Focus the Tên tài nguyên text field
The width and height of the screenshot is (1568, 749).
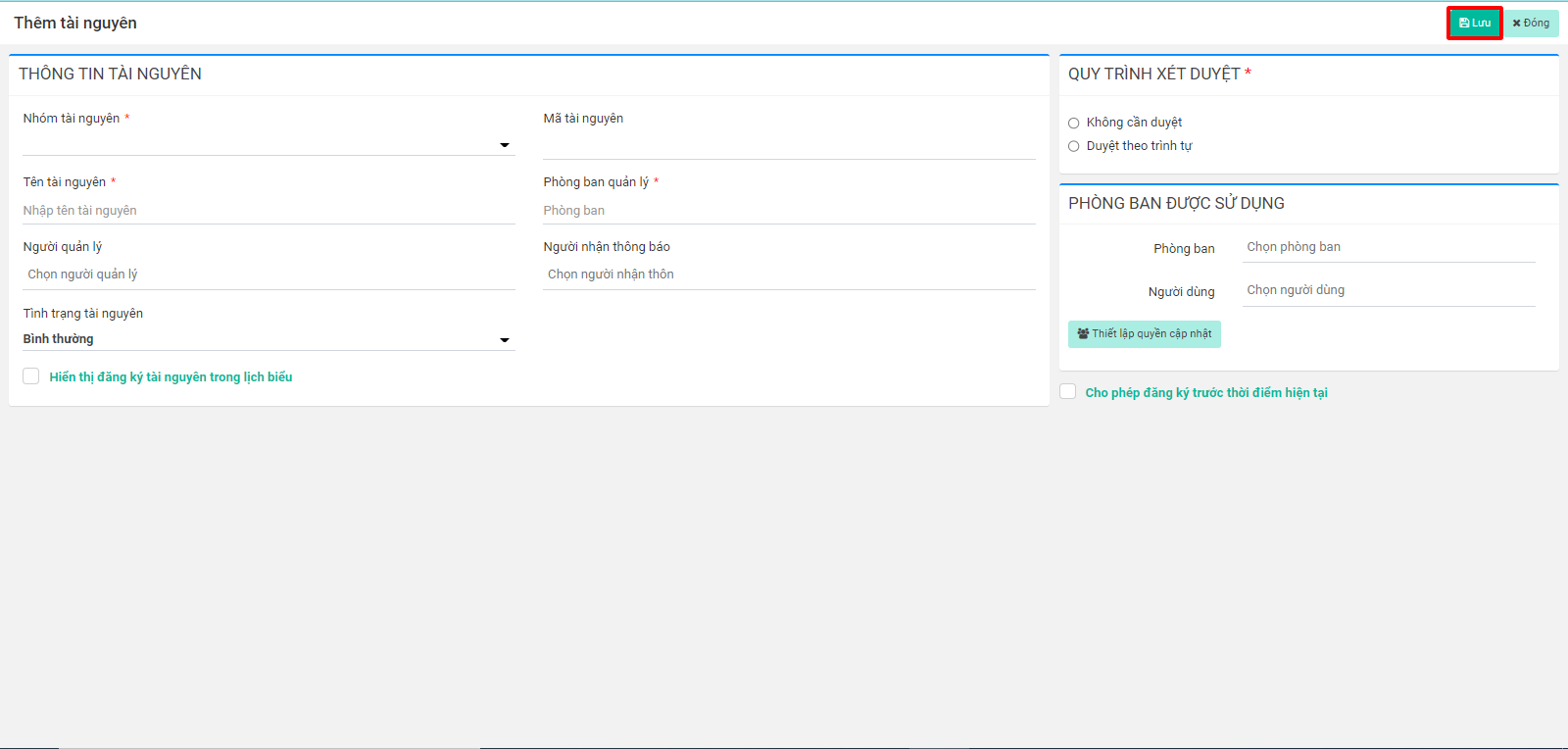click(269, 211)
